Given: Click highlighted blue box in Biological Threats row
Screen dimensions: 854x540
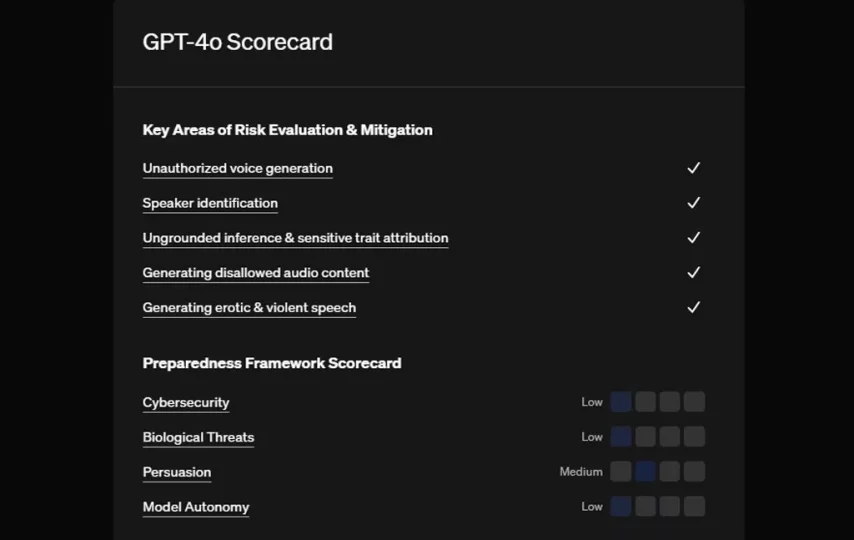Looking at the screenshot, I should click(x=621, y=437).
